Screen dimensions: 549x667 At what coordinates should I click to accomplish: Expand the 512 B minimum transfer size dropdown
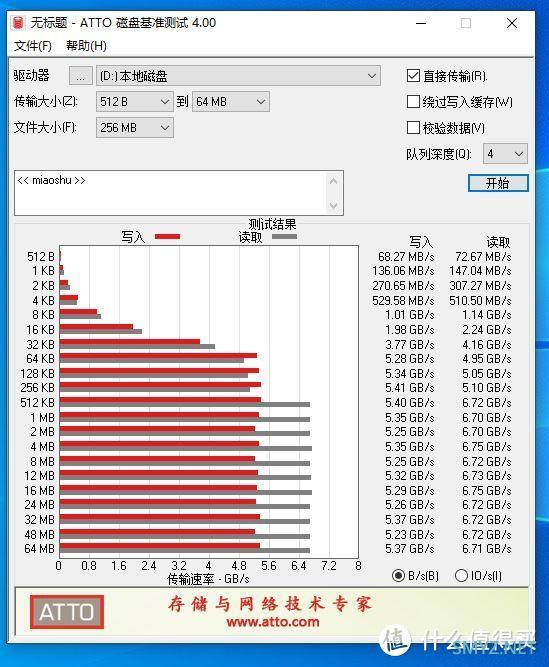tap(134, 102)
